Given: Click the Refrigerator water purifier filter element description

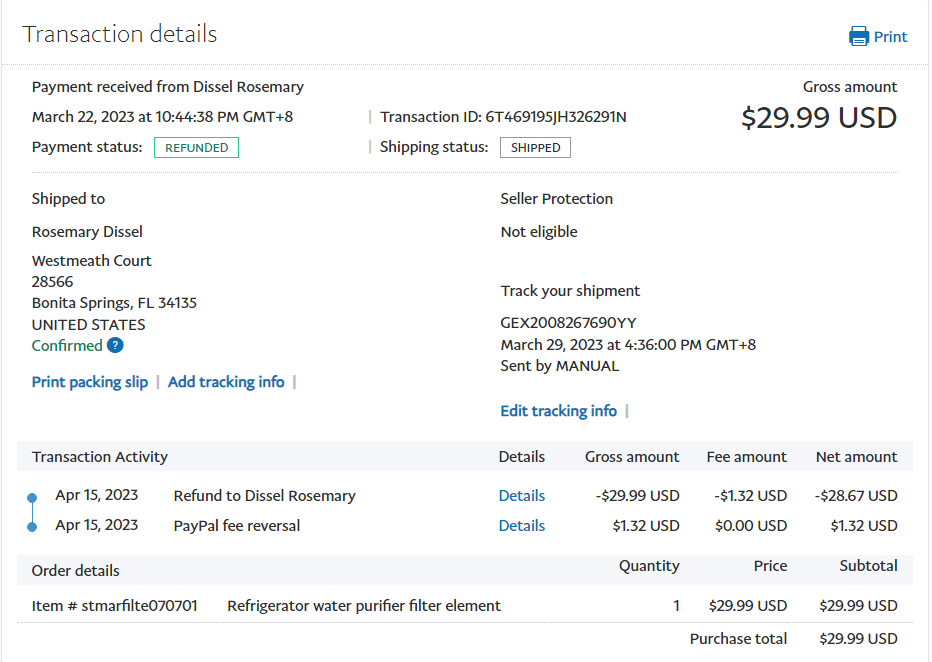Looking at the screenshot, I should (x=364, y=606).
